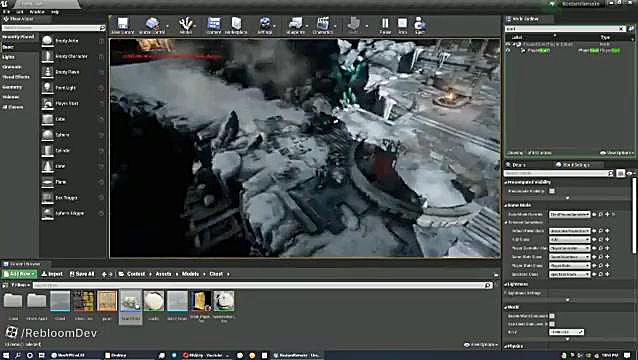Image resolution: width=638 pixels, height=360 pixels.
Task: Open the Add New dropdown button
Action: [x=20, y=274]
